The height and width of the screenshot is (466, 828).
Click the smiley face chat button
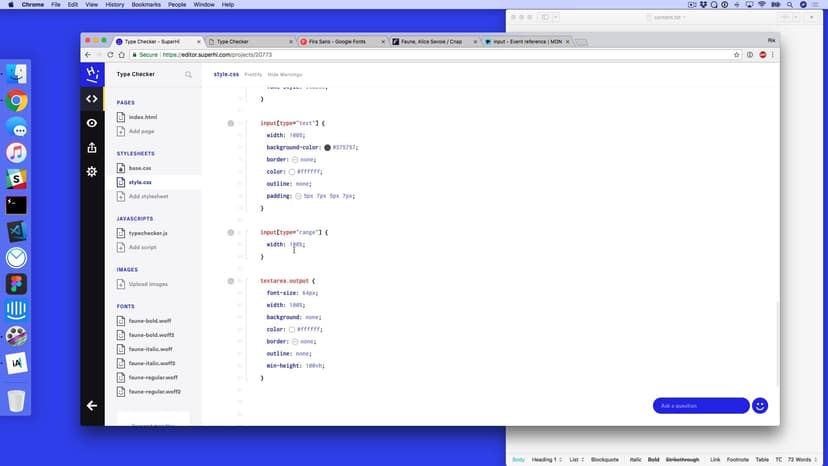[760, 405]
